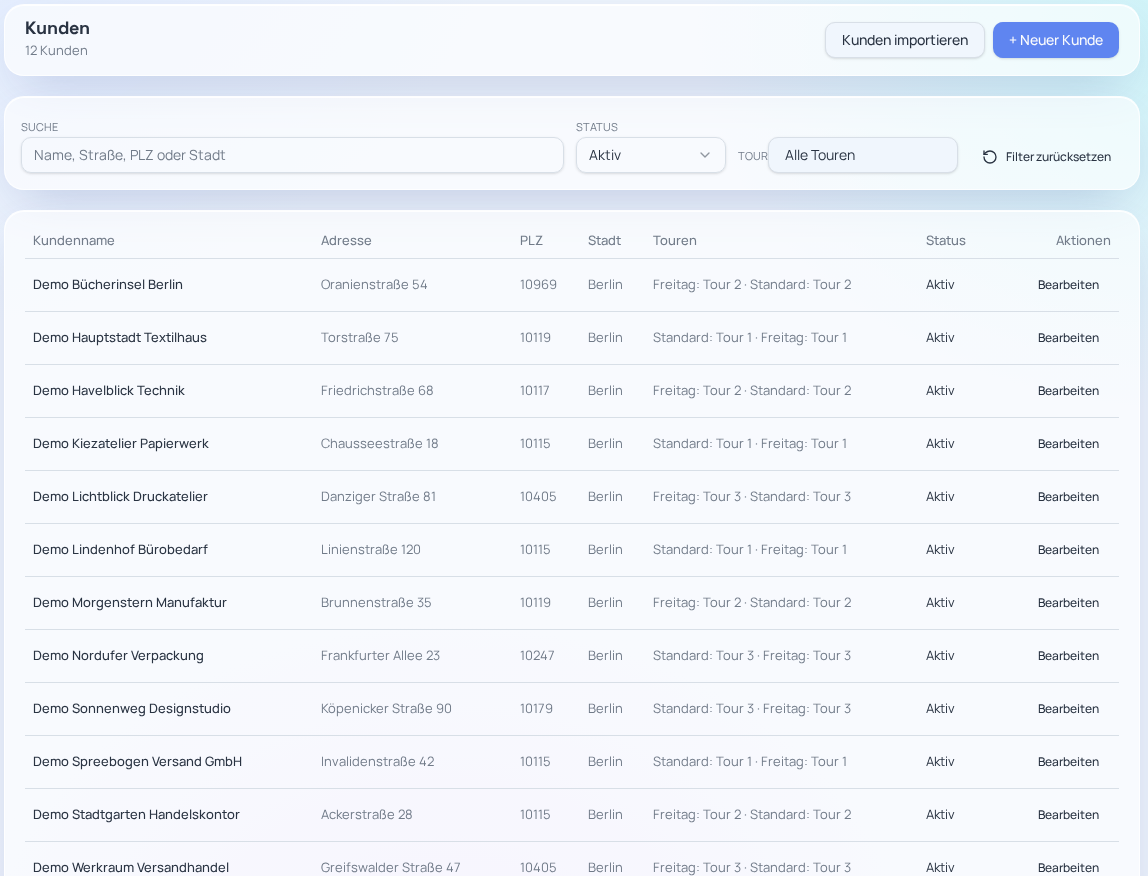Click the 12 Kunden count text
This screenshot has height=876, width=1148.
(x=56, y=51)
